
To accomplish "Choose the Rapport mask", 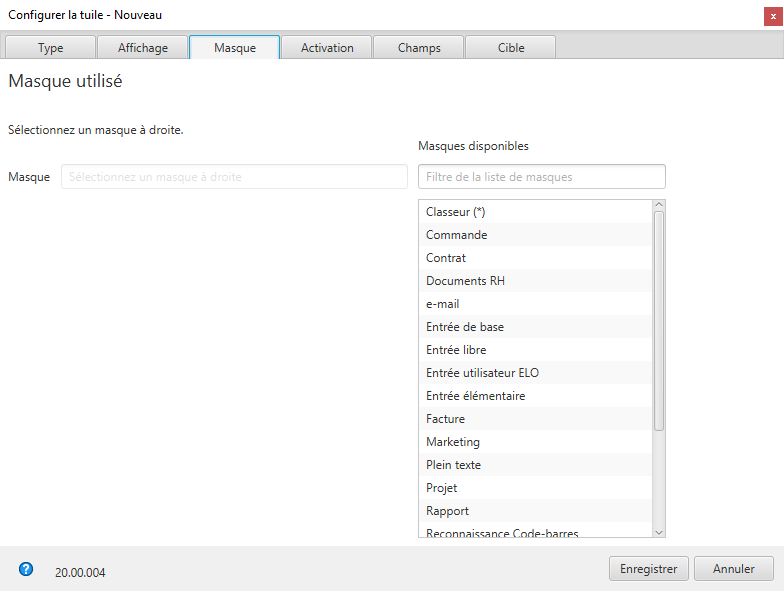I will [x=536, y=510].
